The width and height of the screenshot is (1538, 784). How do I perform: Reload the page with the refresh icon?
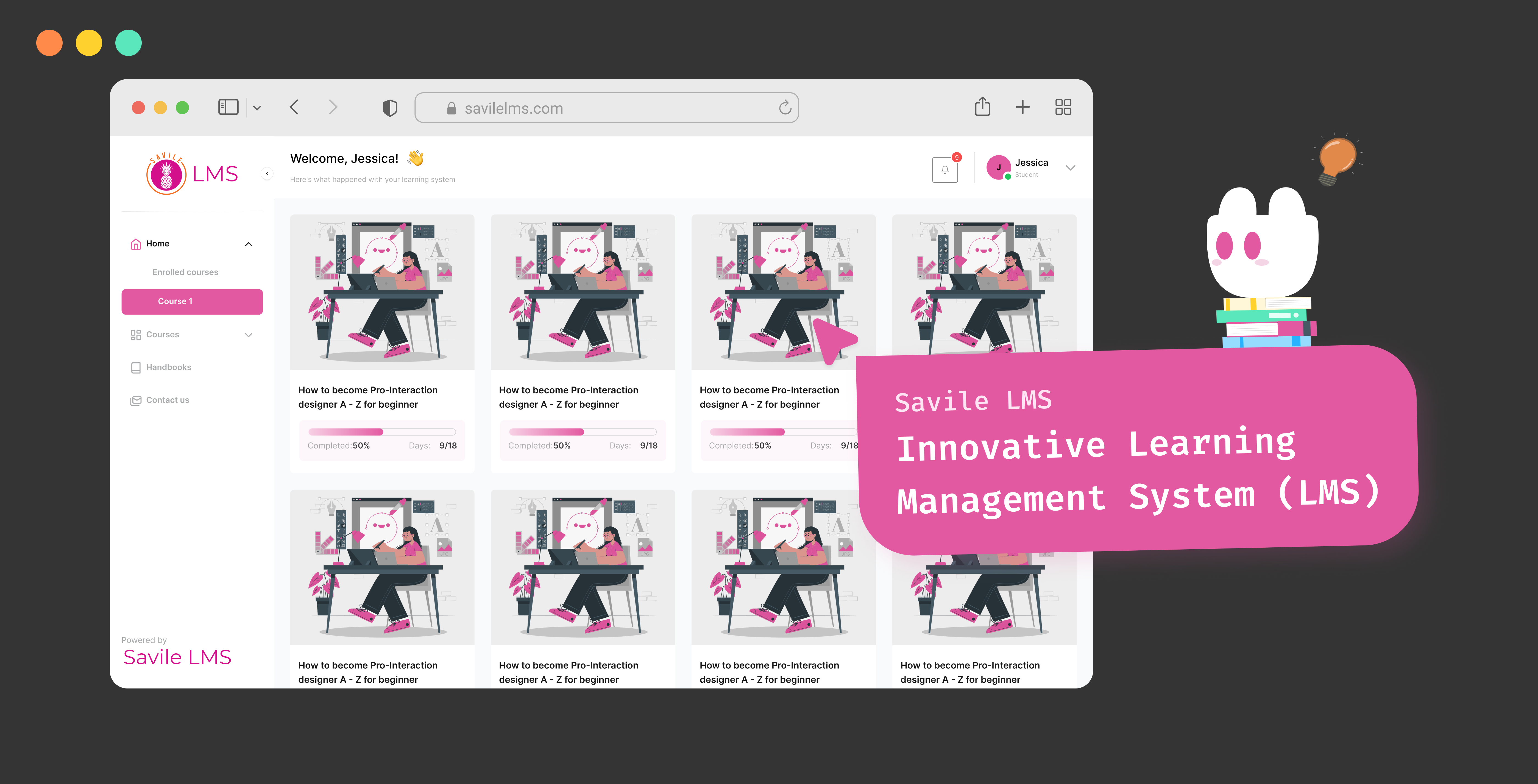point(785,107)
